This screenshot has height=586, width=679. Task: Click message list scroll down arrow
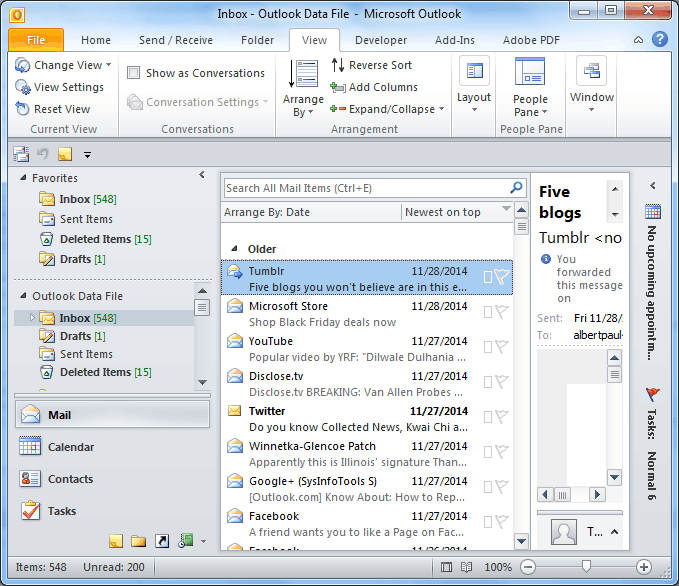[521, 541]
